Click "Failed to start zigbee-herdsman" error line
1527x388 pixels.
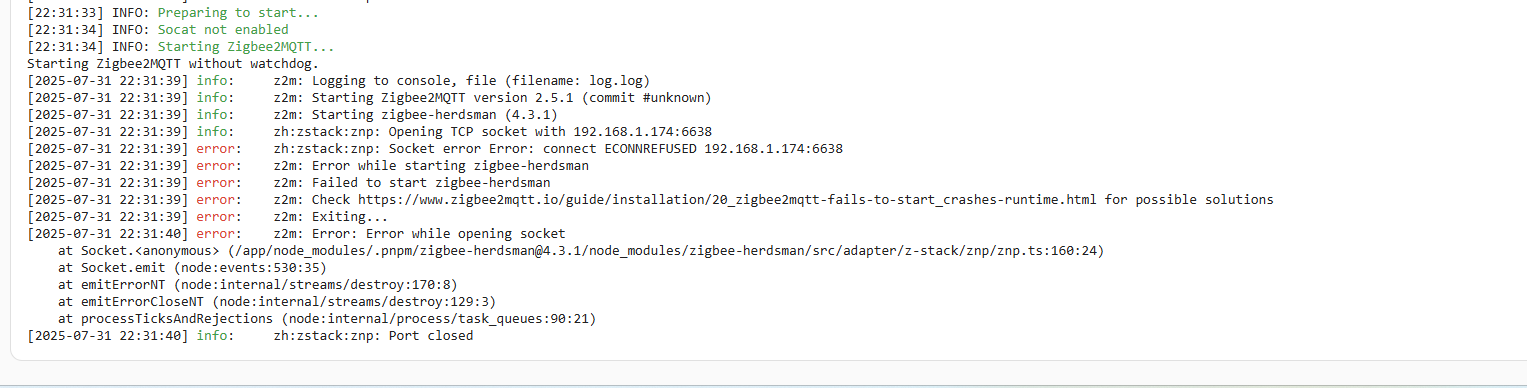point(412,183)
